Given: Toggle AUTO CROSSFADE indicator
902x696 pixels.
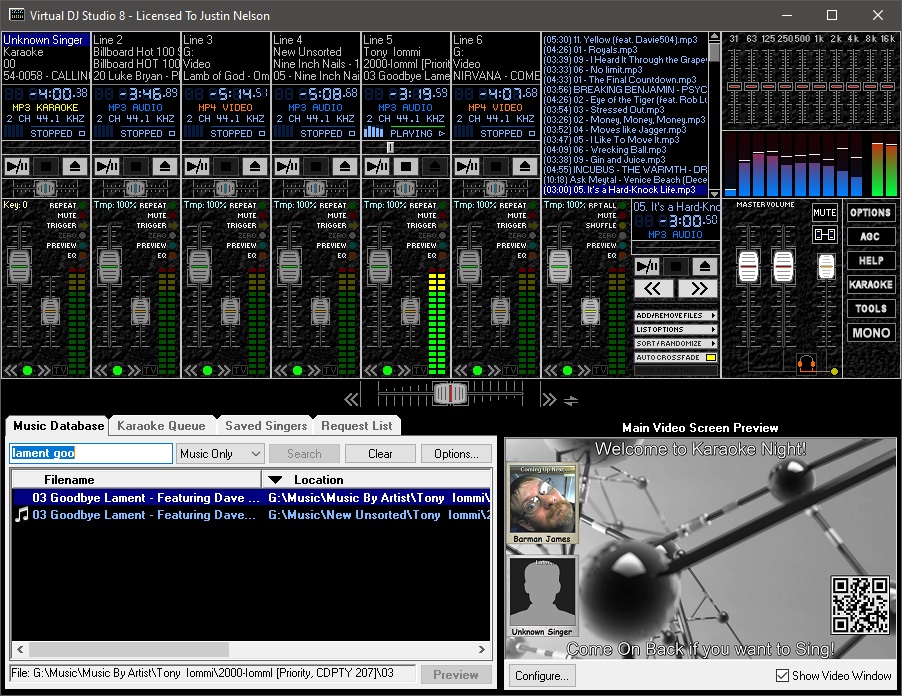Looking at the screenshot, I should point(710,357).
